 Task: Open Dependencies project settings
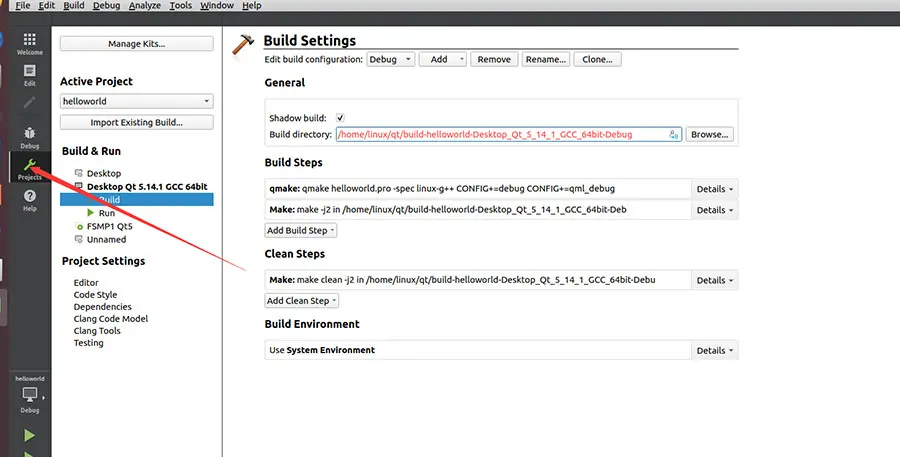pyautogui.click(x=102, y=307)
